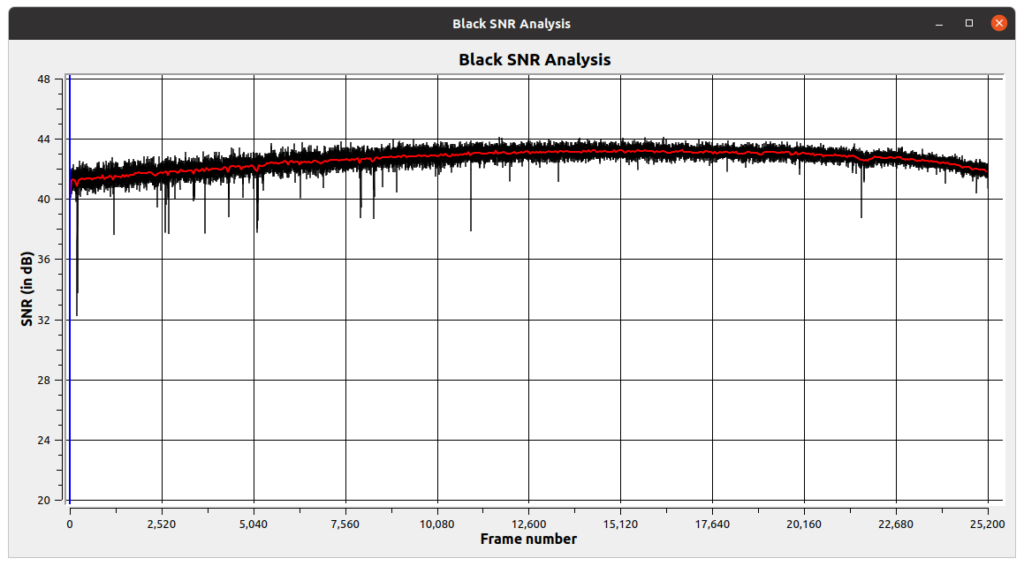Screen dimensions: 1024x566
Task: Maximize the Black SNR Analysis window
Action: (x=968, y=23)
